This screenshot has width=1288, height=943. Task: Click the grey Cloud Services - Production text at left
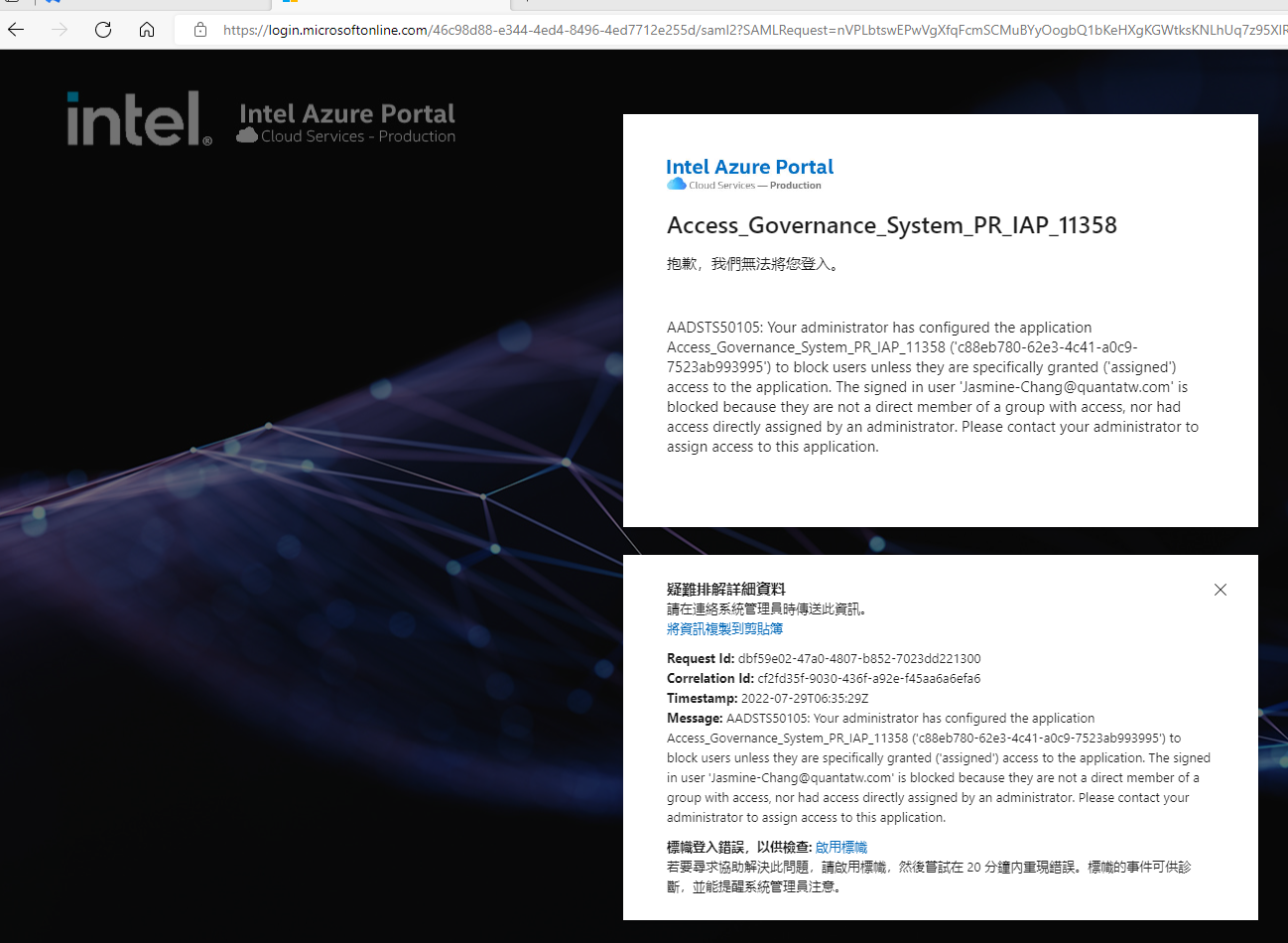(358, 136)
